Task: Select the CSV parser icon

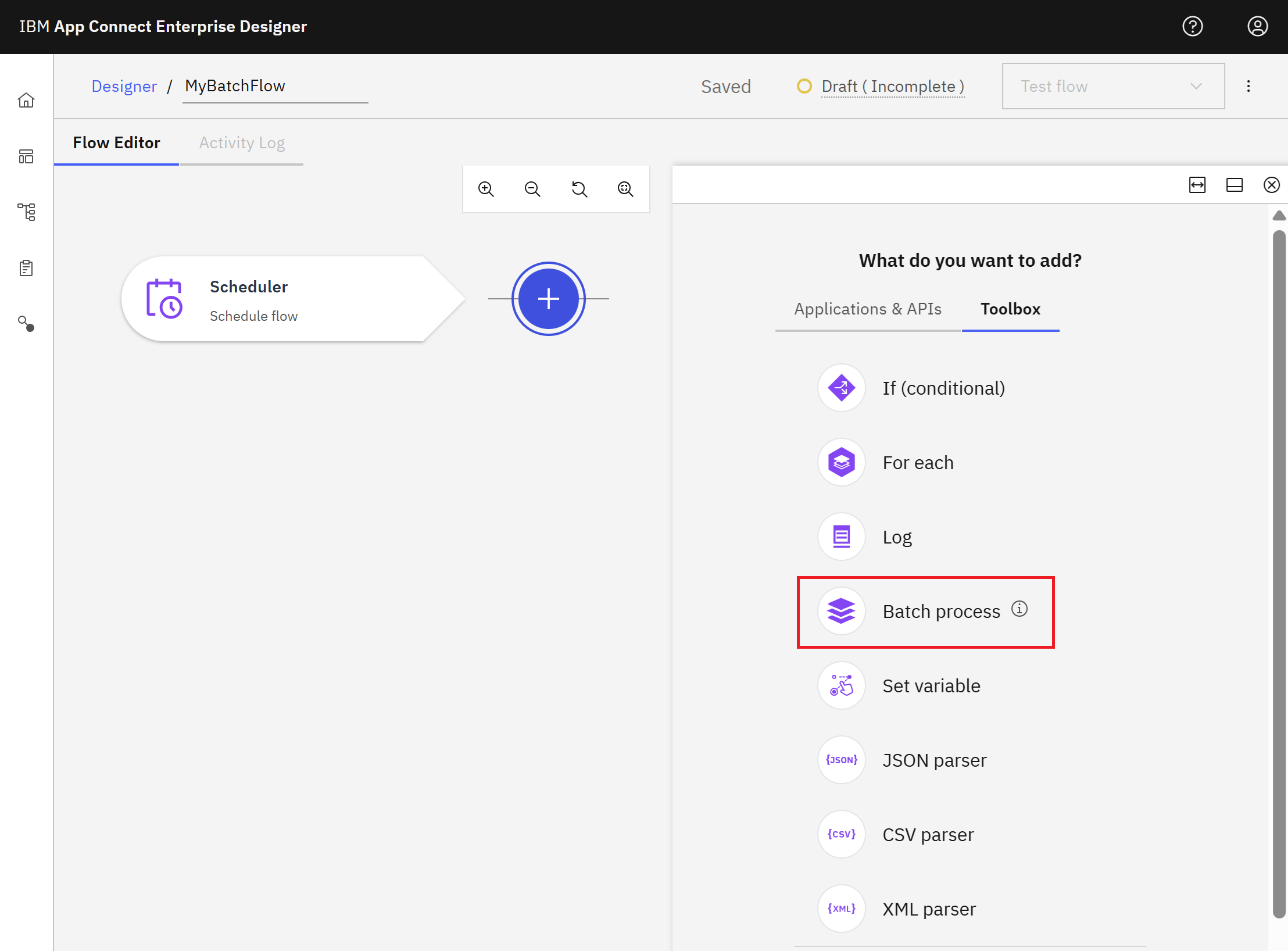Action: coord(841,834)
